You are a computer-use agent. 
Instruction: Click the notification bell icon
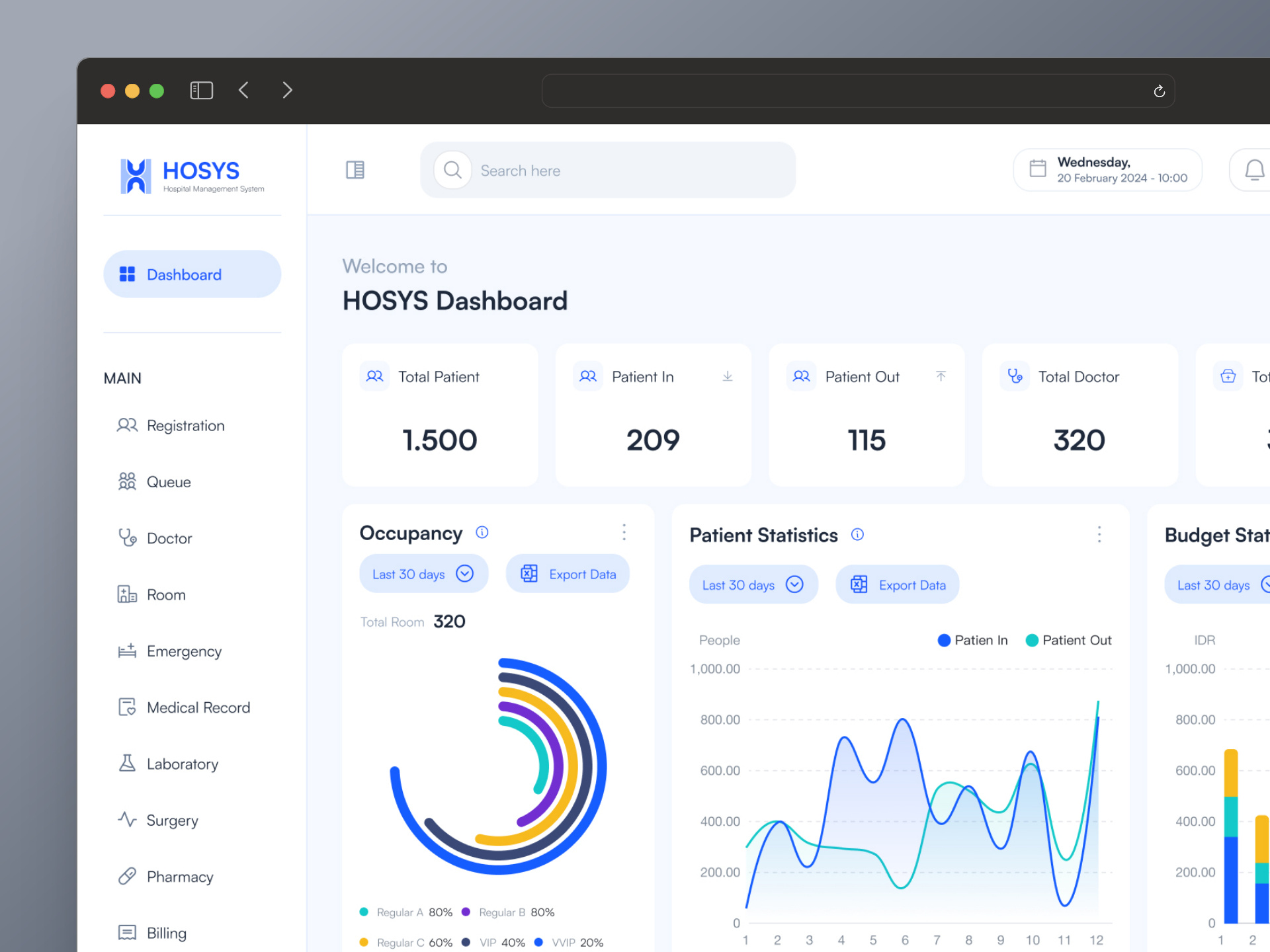(1254, 170)
